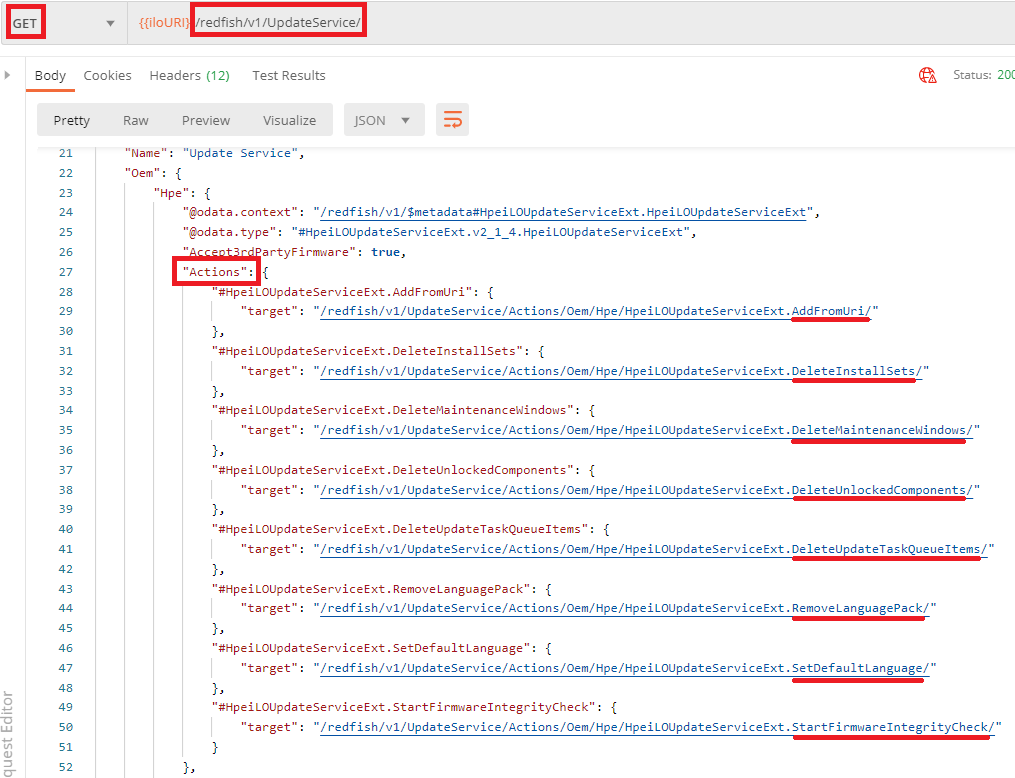This screenshot has width=1015, height=778.
Task: Open the DeleteInstallSets target link
Action: [620, 371]
